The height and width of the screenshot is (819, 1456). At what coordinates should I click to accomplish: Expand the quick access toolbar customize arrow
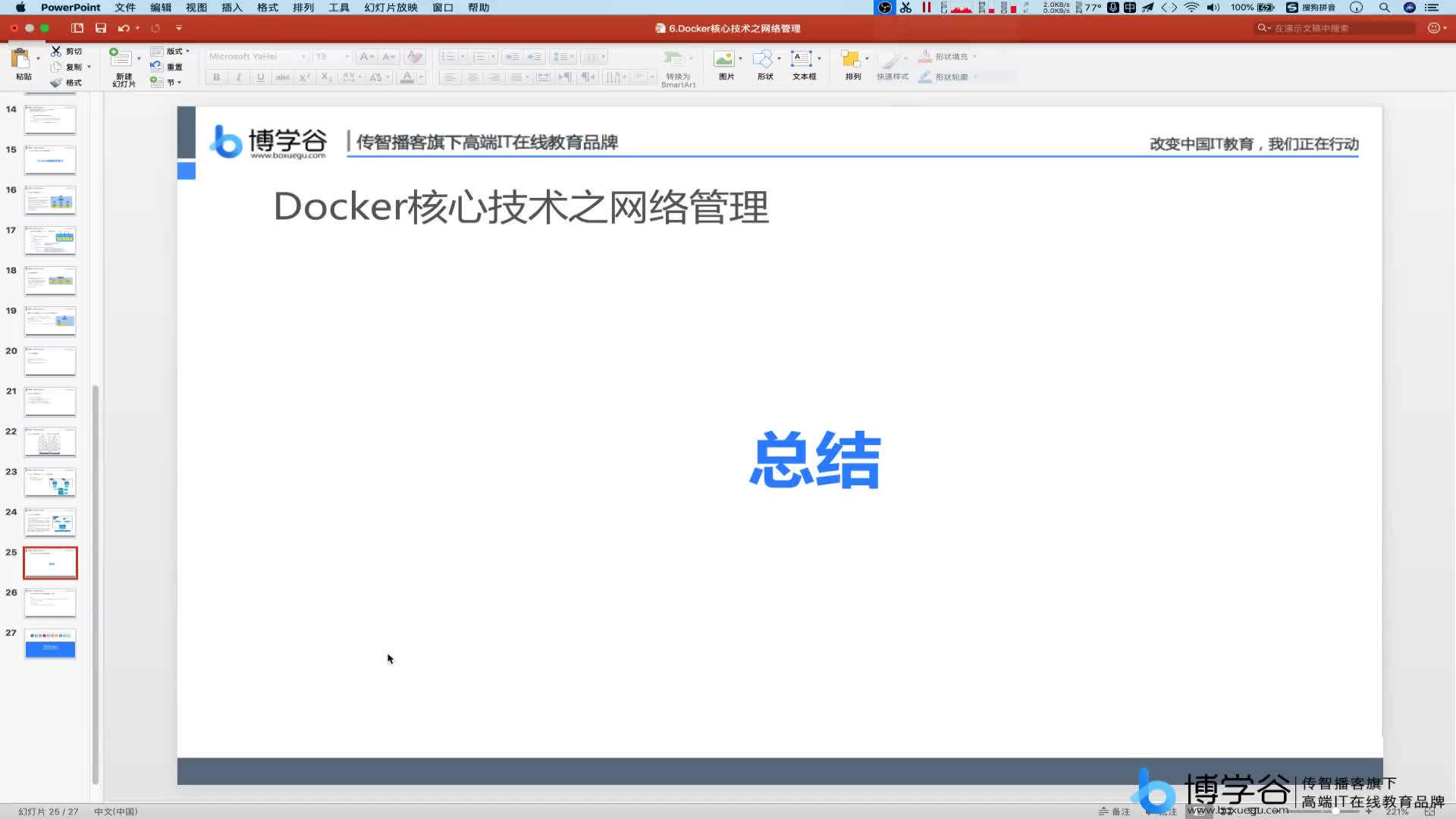coord(179,28)
